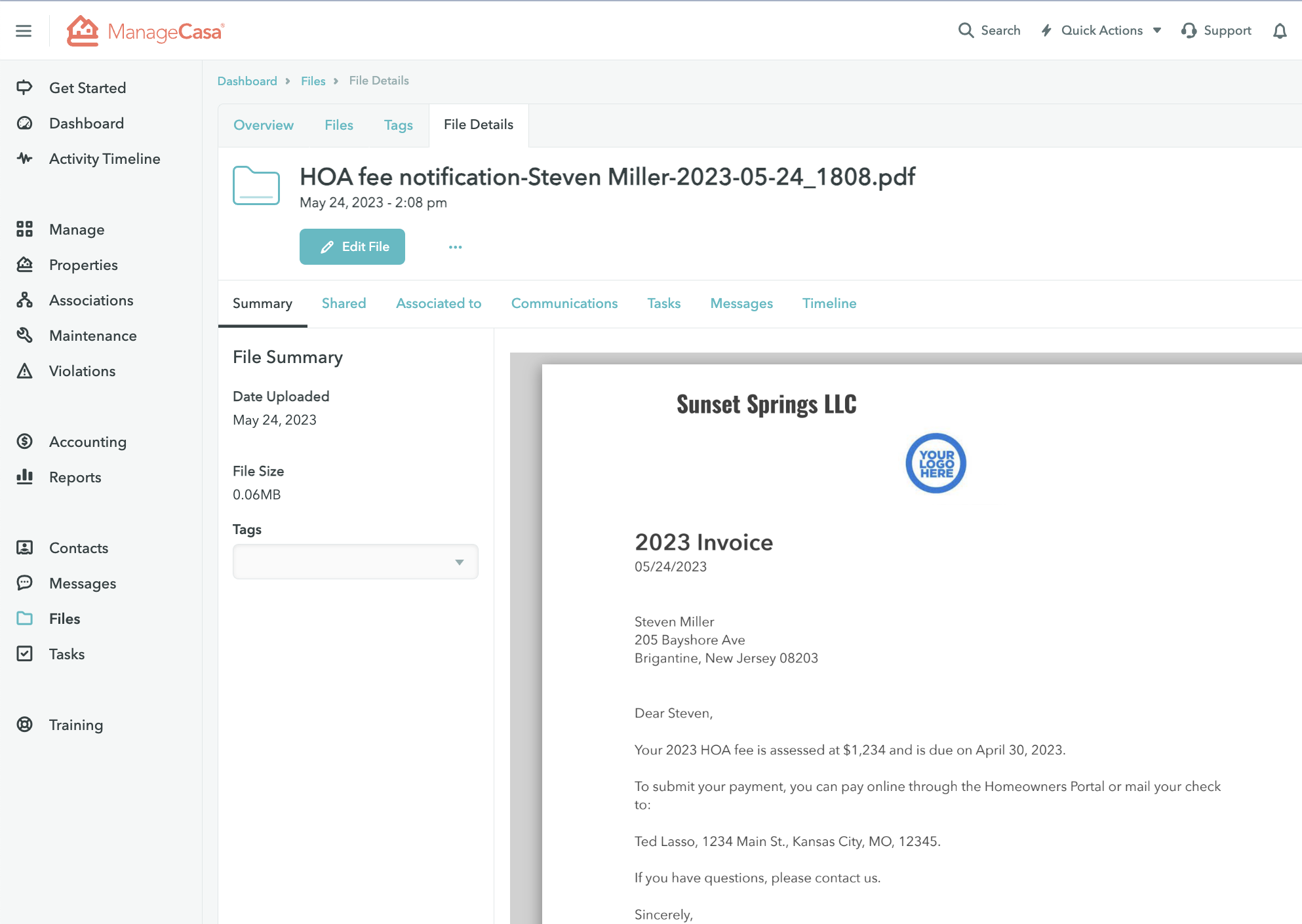Click the Contacts card icon

pos(24,547)
